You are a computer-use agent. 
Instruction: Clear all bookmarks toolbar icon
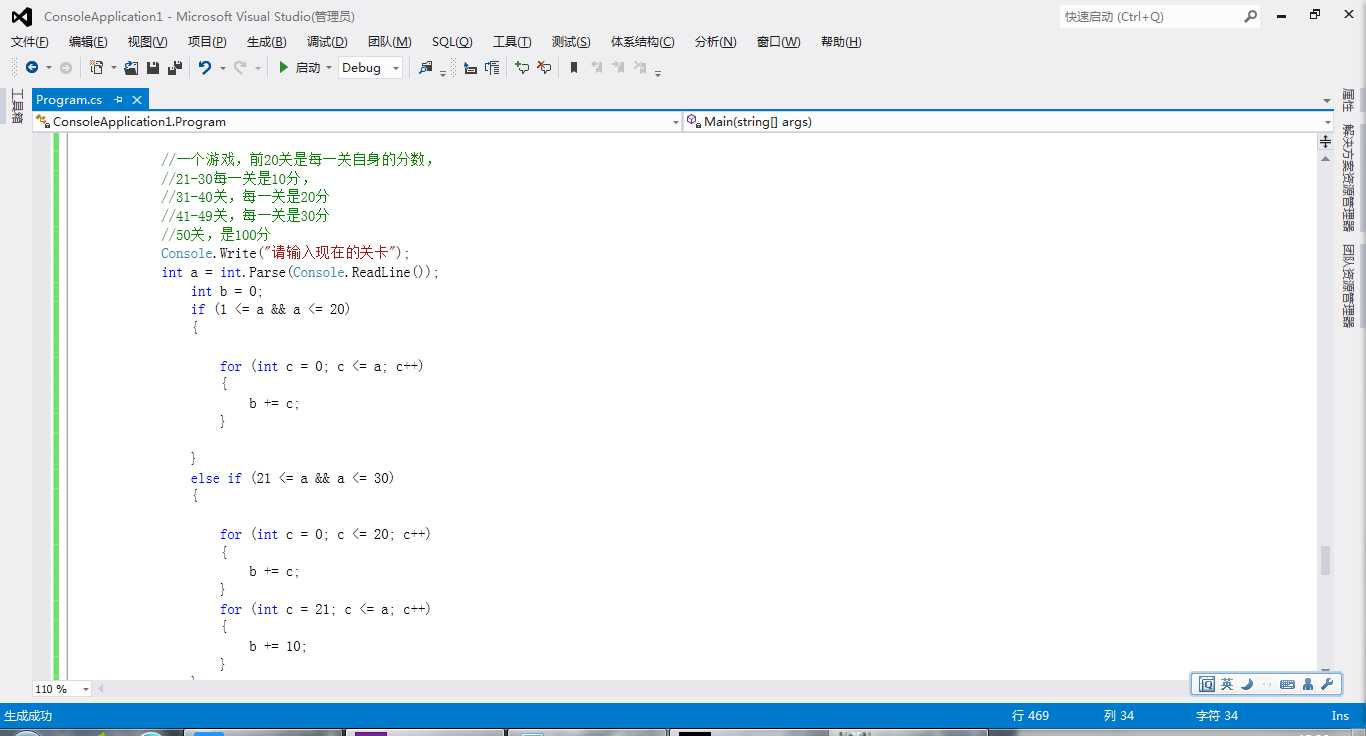tap(640, 68)
